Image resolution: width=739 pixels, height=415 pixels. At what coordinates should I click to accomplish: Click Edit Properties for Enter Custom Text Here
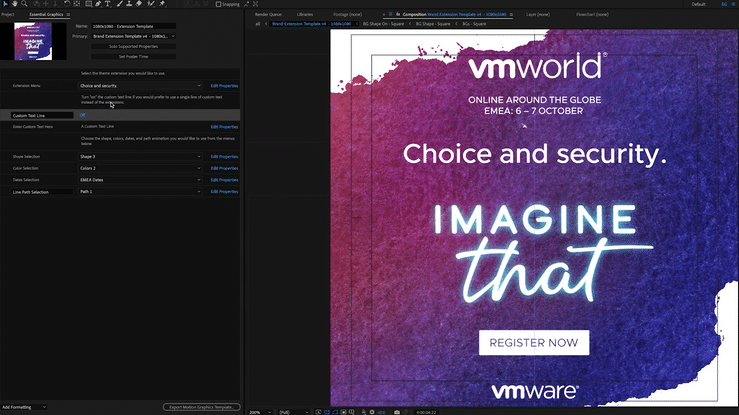tap(224, 127)
